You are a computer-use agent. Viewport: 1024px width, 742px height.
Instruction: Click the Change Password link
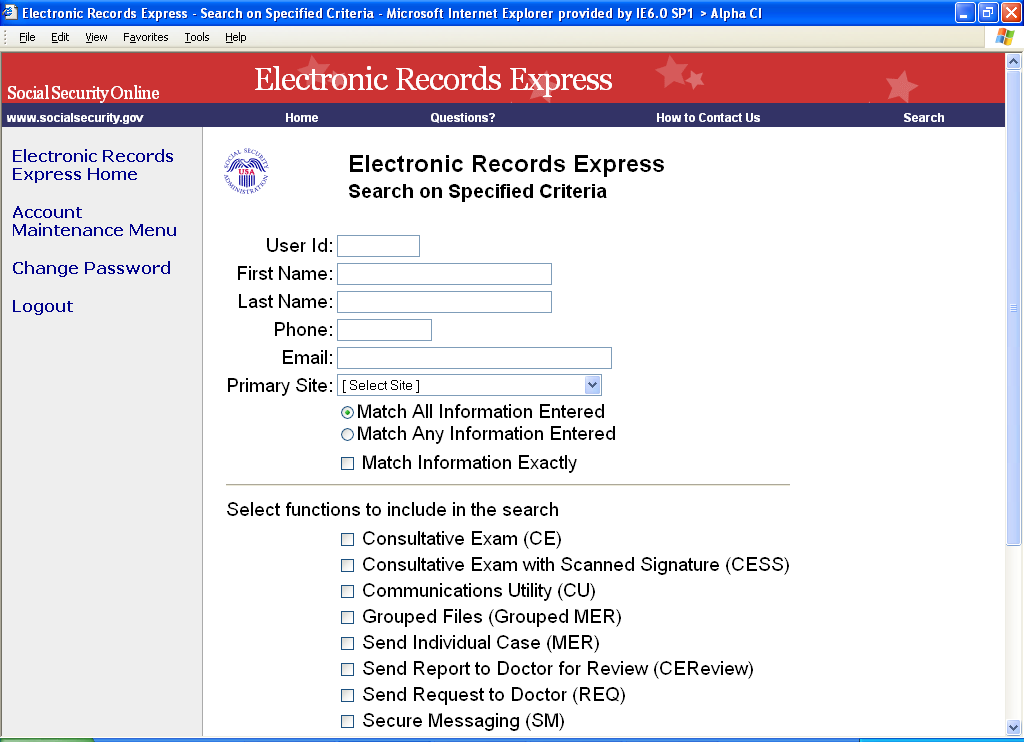[x=91, y=268]
